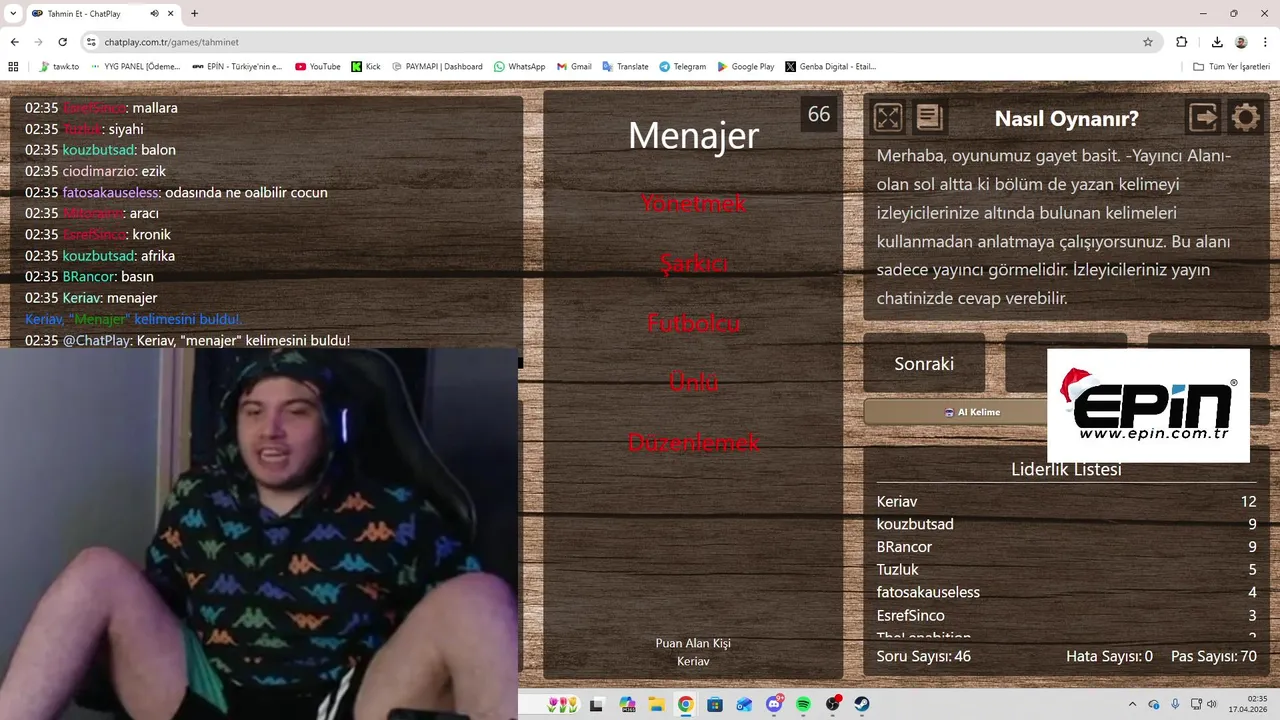Image resolution: width=1280 pixels, height=720 pixels.
Task: Open the EPİN - Türkiye'nin bookmark
Action: [x=238, y=67]
